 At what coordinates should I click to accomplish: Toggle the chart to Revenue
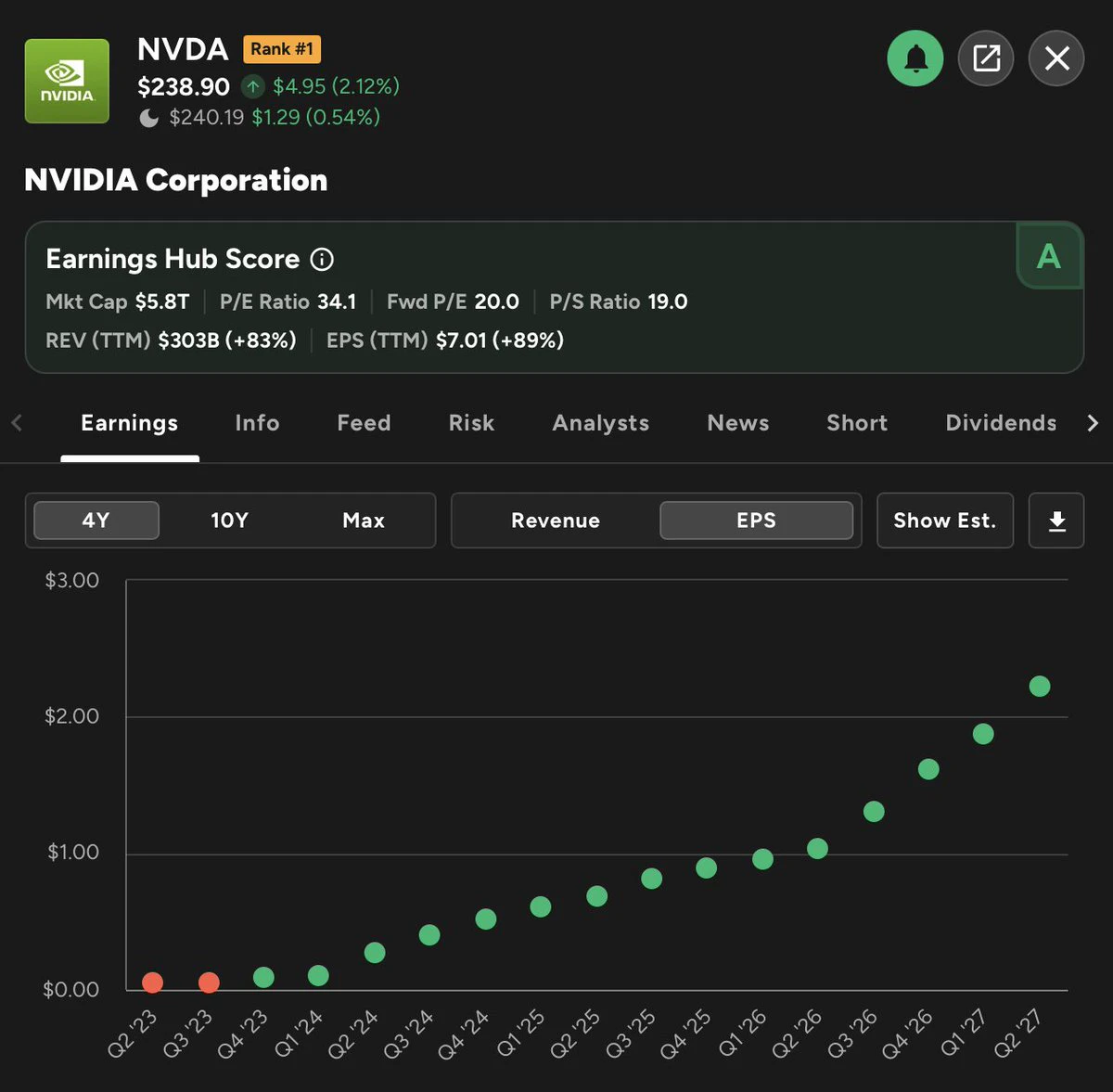(556, 520)
